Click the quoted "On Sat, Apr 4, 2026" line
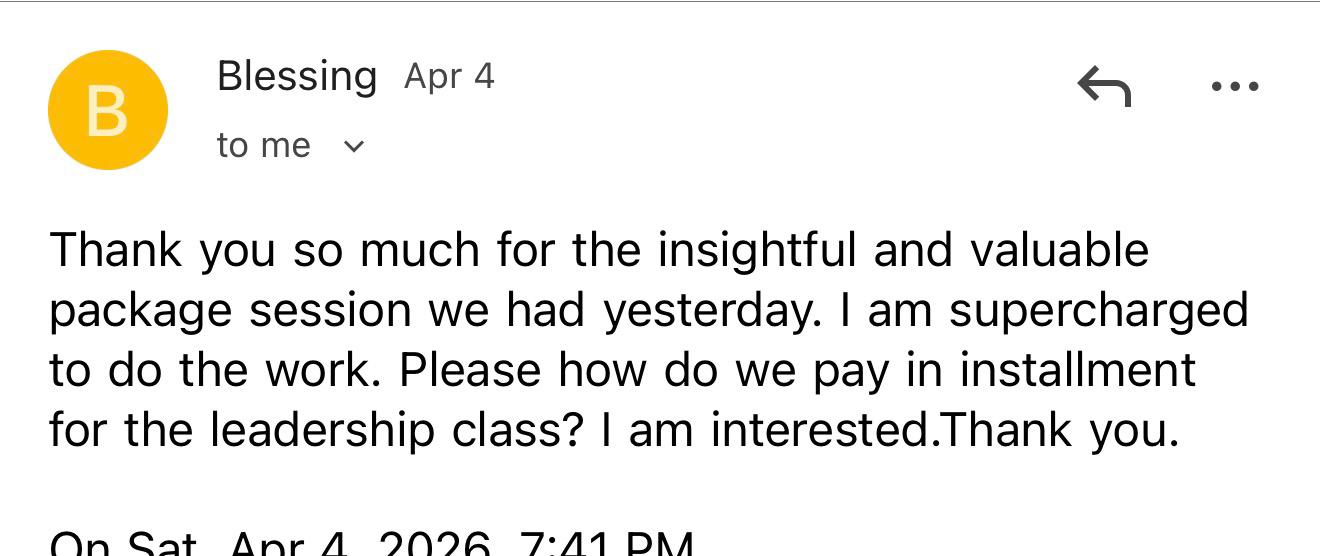Image resolution: width=1320 pixels, height=556 pixels. tap(272, 544)
